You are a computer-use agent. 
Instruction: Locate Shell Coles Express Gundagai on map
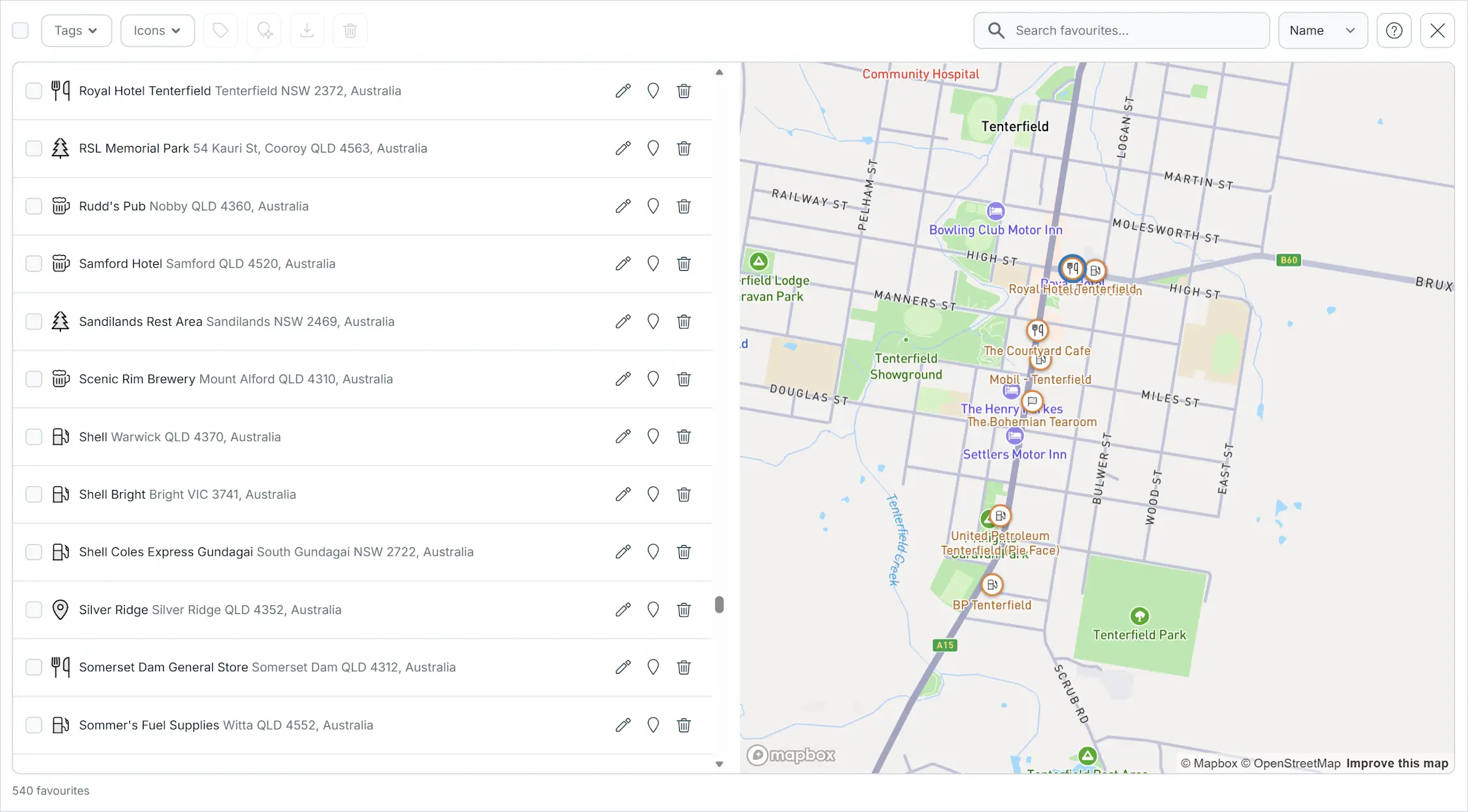653,552
